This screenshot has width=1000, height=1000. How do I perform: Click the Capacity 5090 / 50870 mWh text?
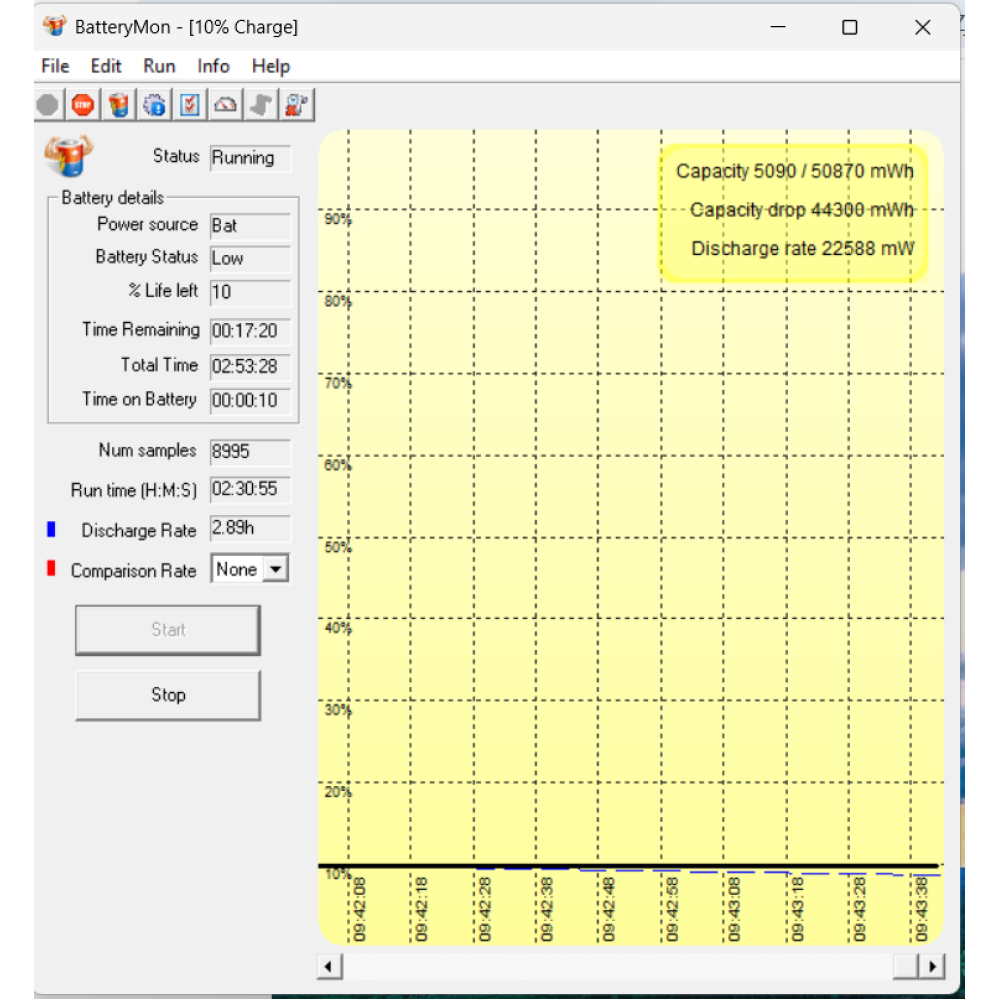795,171
